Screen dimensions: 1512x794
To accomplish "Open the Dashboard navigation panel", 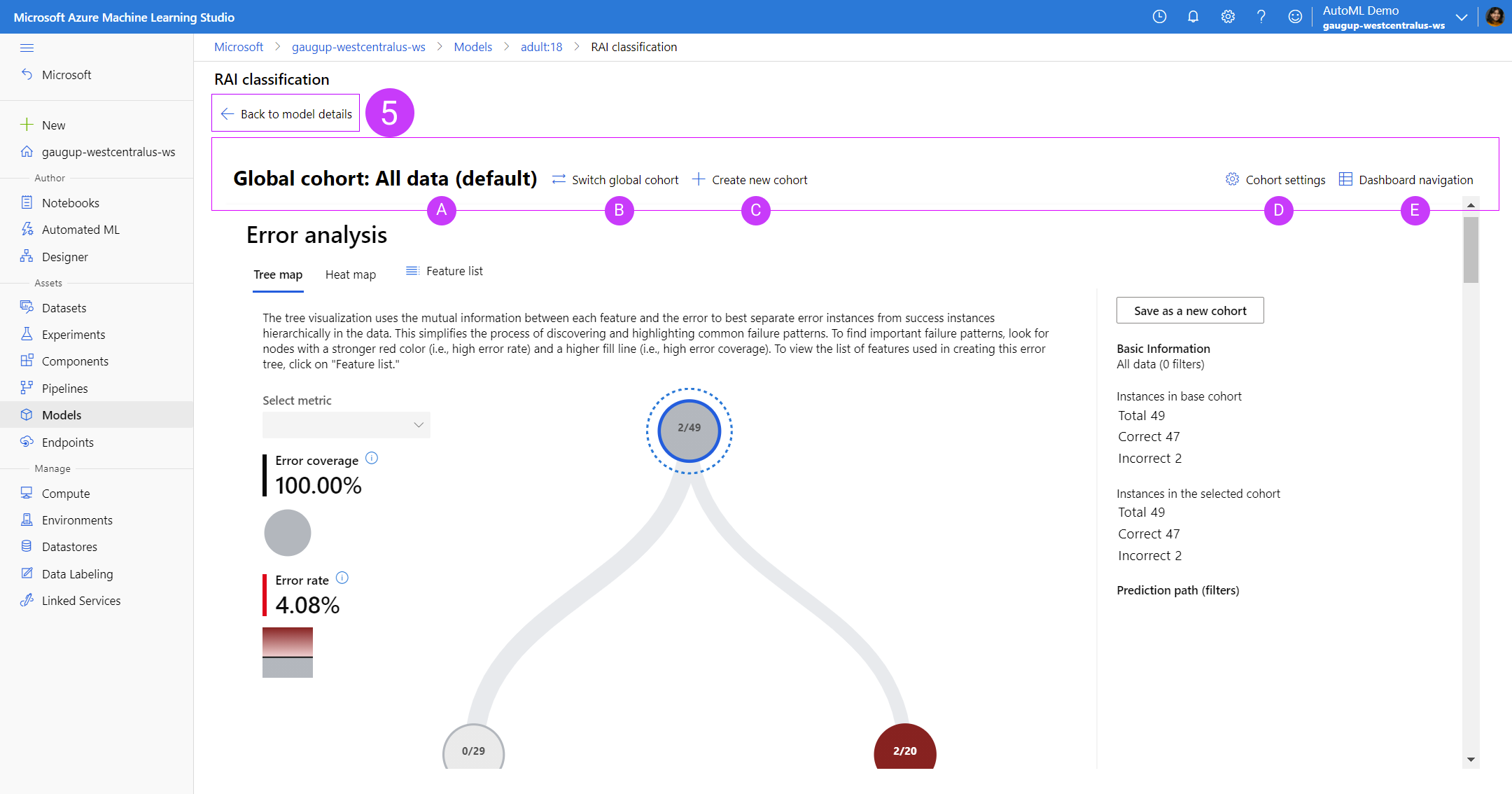I will point(1406,180).
